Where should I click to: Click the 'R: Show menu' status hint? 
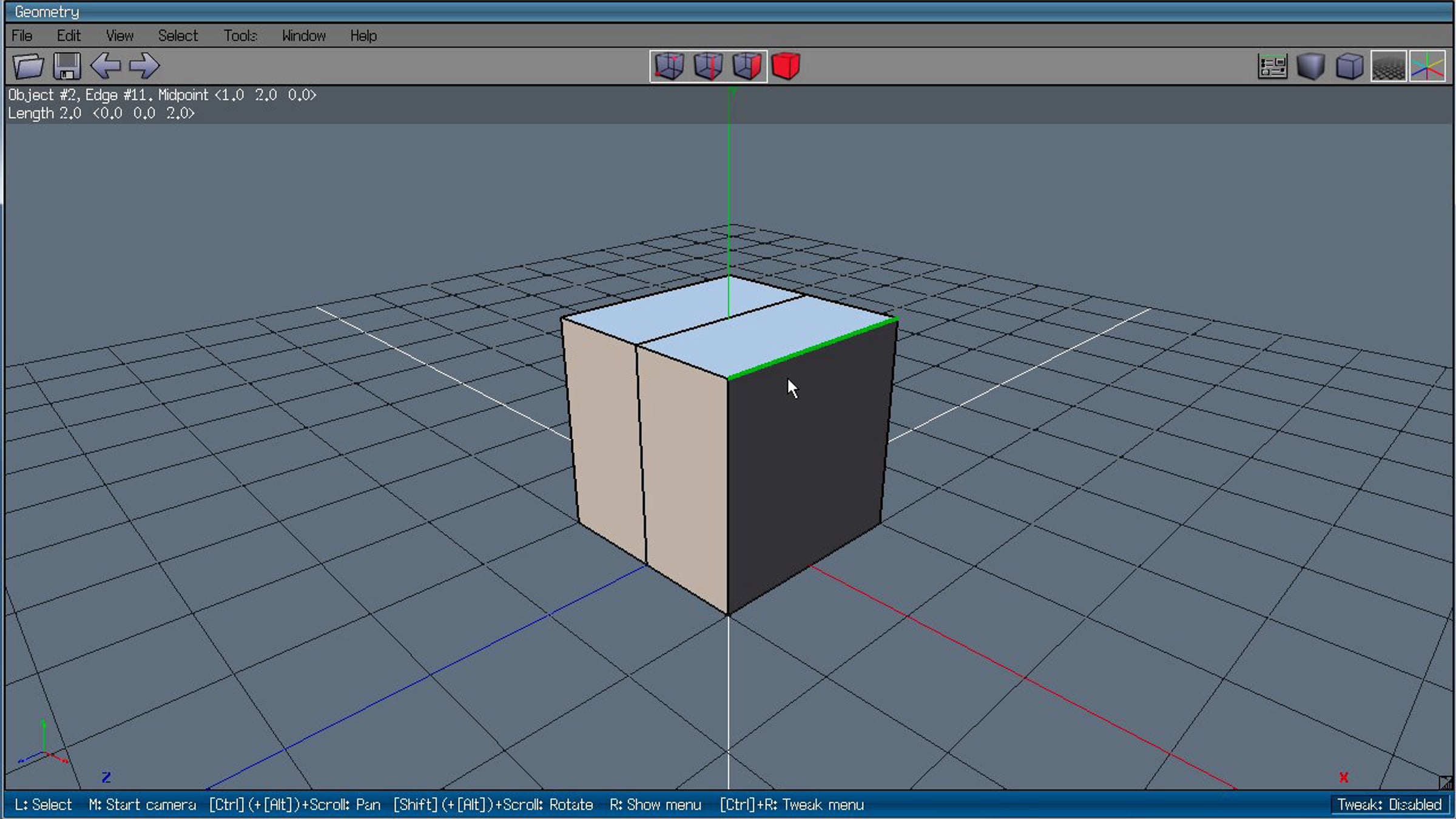click(655, 804)
